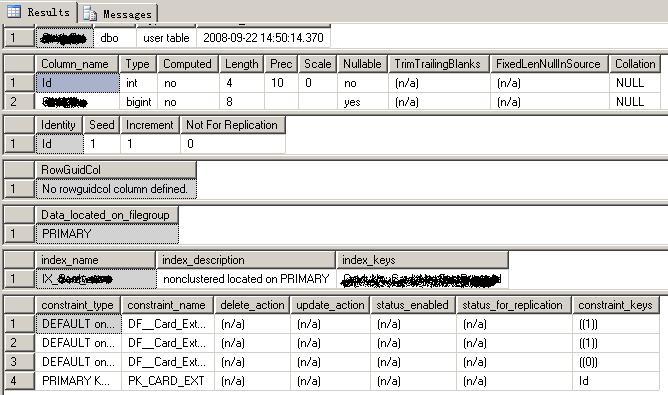This screenshot has height=395, width=668.
Task: Select the Prec cell showing 10
Action: 281,83
